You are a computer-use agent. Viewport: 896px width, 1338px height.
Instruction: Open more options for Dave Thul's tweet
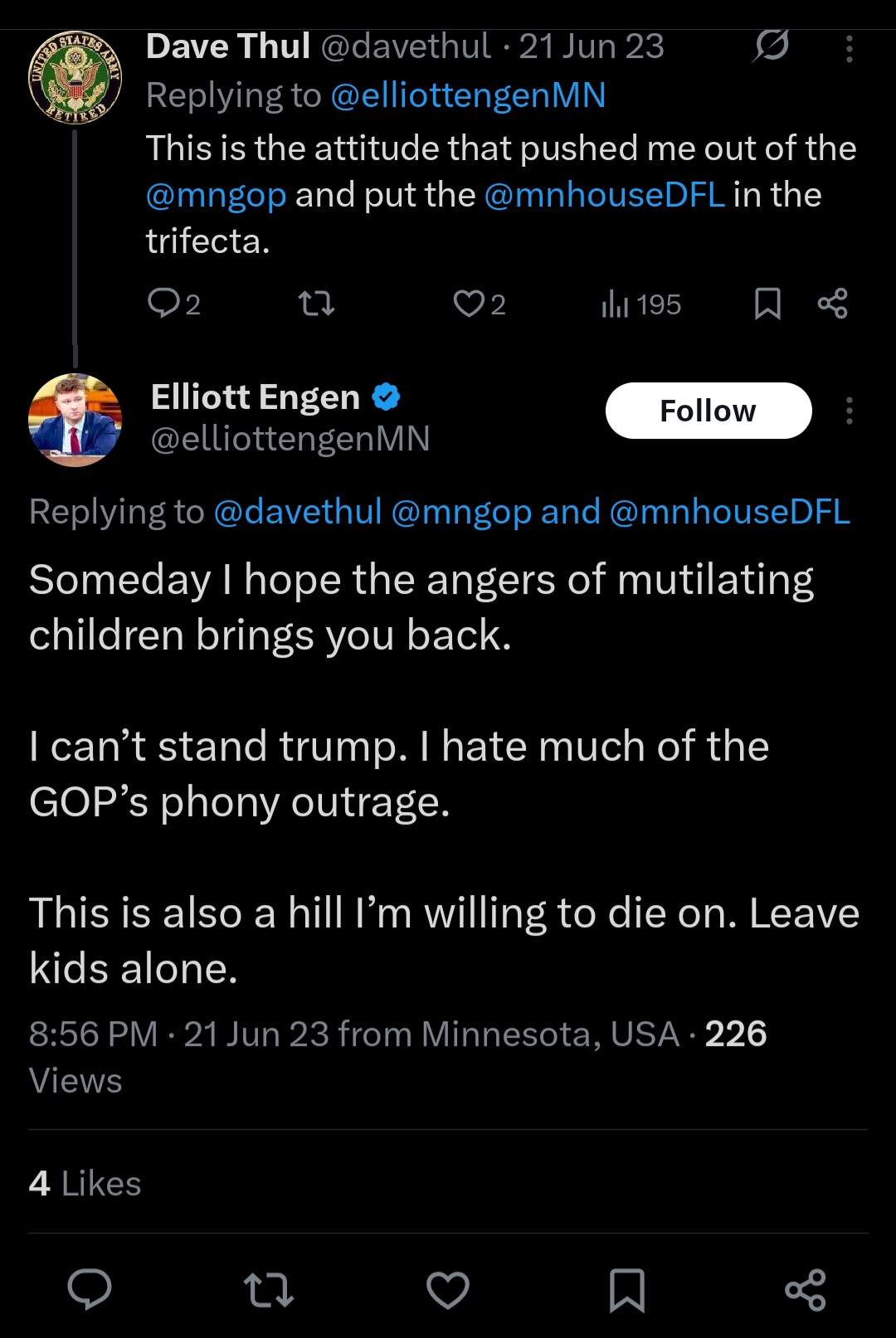(849, 49)
